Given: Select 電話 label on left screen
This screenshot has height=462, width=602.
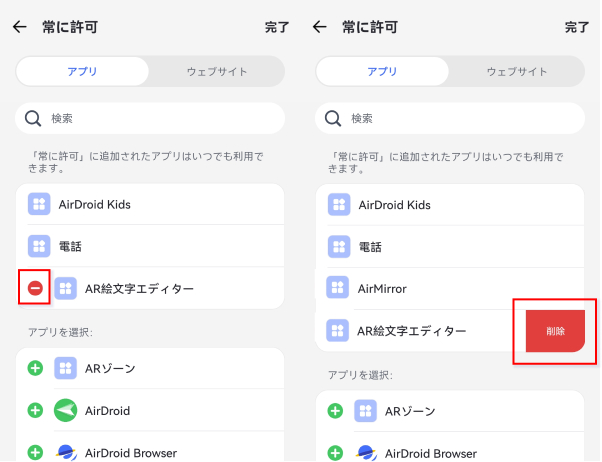Looking at the screenshot, I should pyautogui.click(x=70, y=246).
